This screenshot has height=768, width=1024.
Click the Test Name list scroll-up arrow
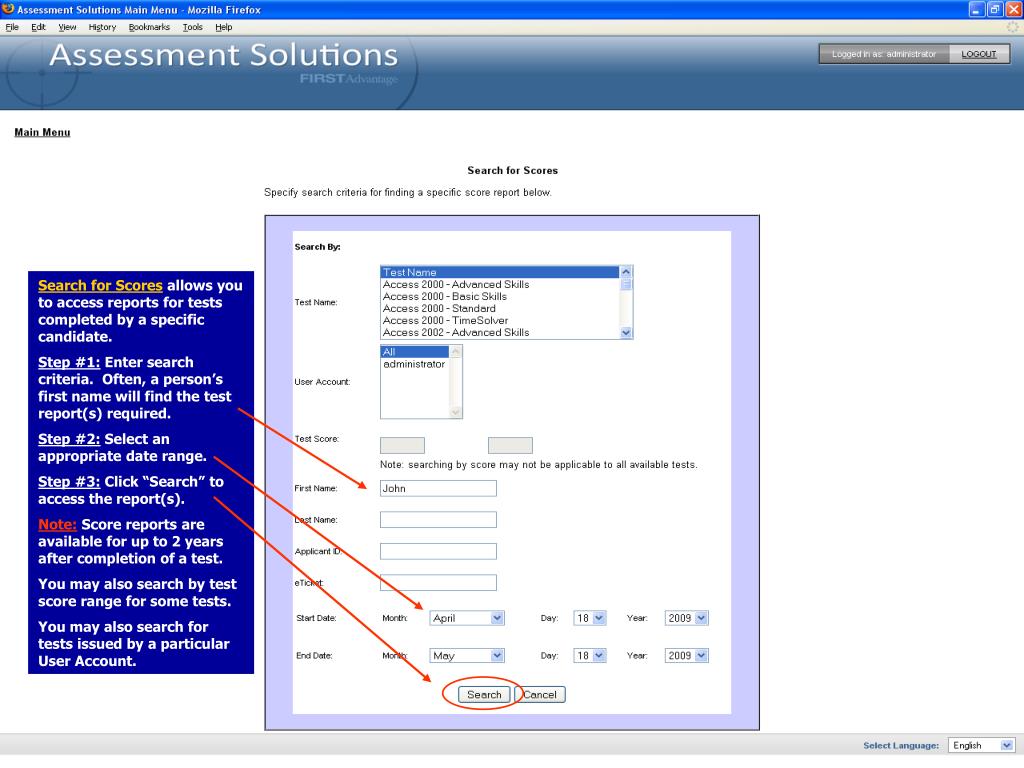coord(626,272)
